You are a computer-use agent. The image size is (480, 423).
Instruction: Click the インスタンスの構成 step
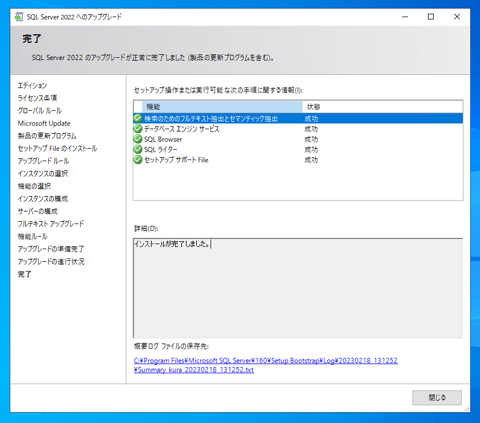[x=43, y=199]
